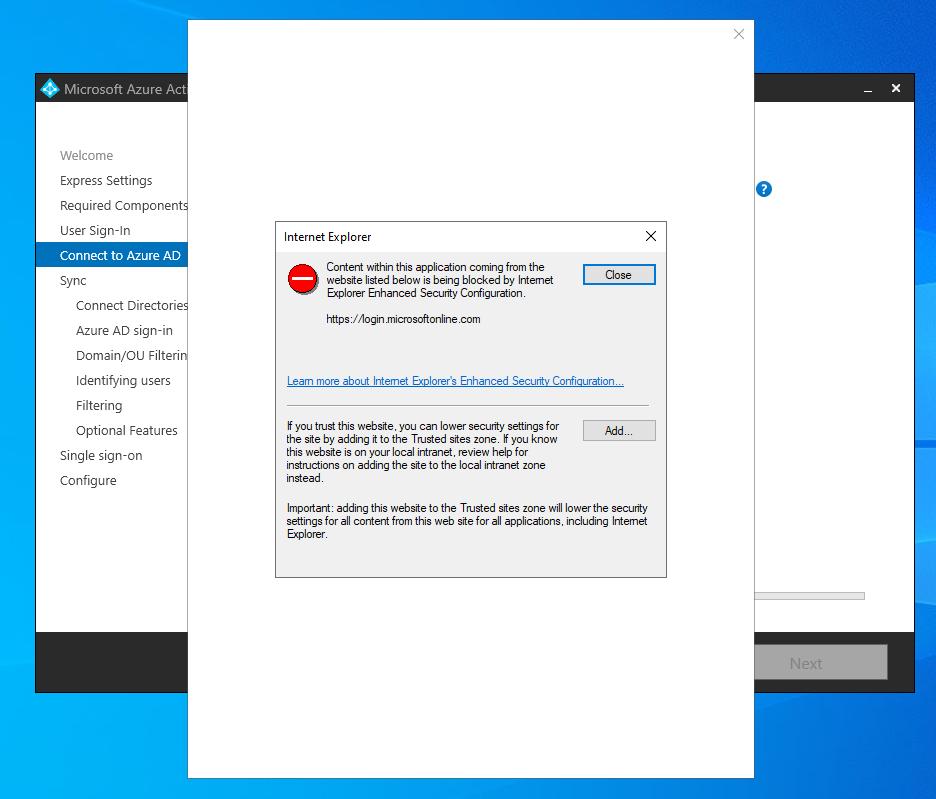Click the Internet Explorer dialog title
This screenshot has height=799, width=936.
coord(327,237)
